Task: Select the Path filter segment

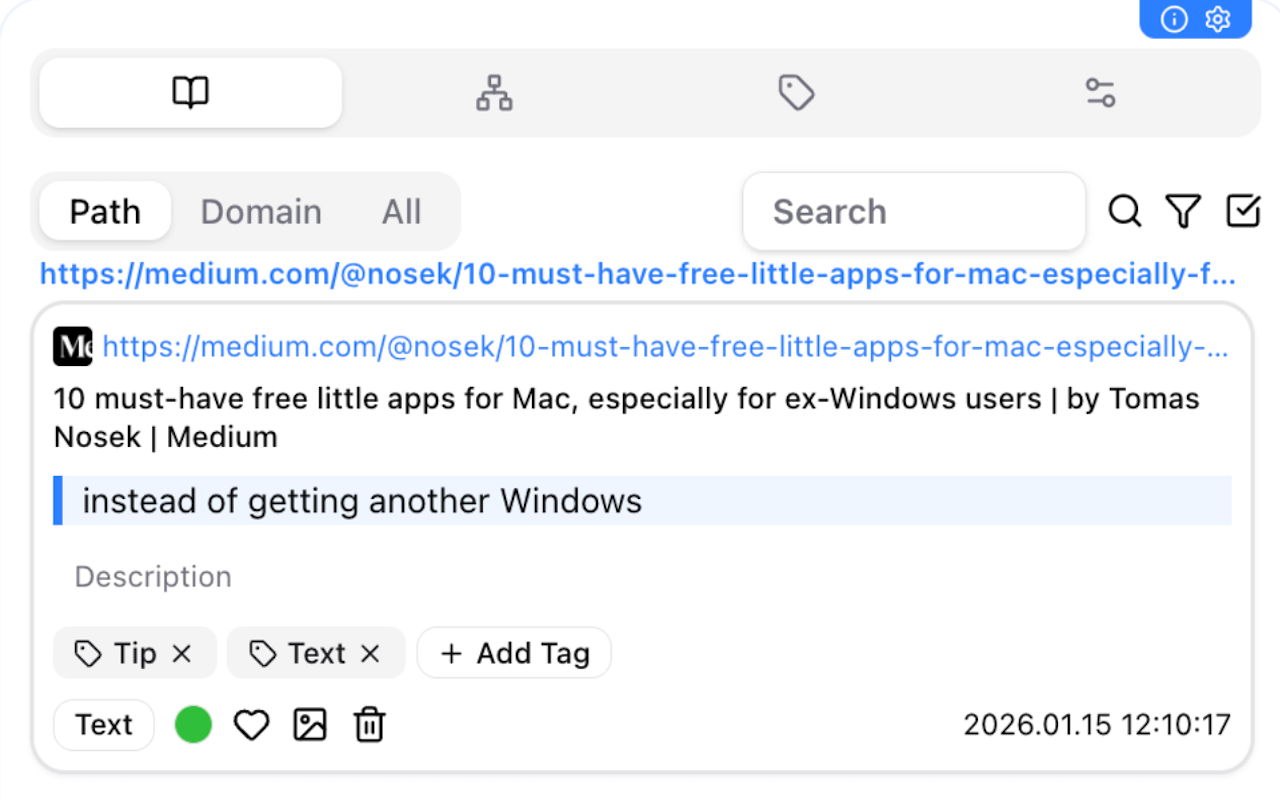Action: [x=105, y=211]
